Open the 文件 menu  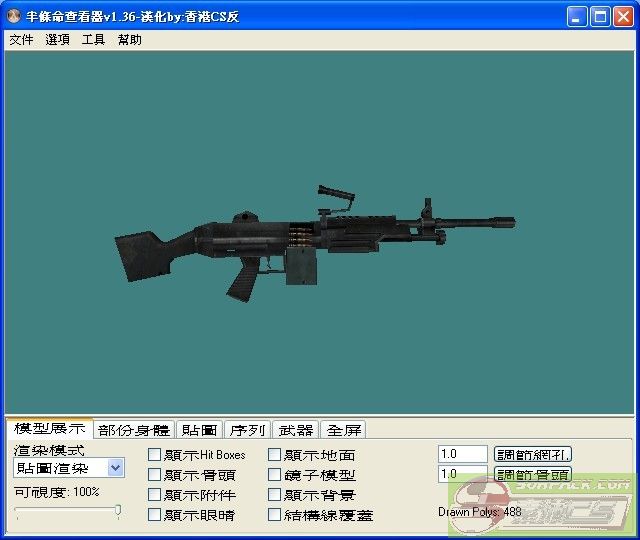pos(21,40)
